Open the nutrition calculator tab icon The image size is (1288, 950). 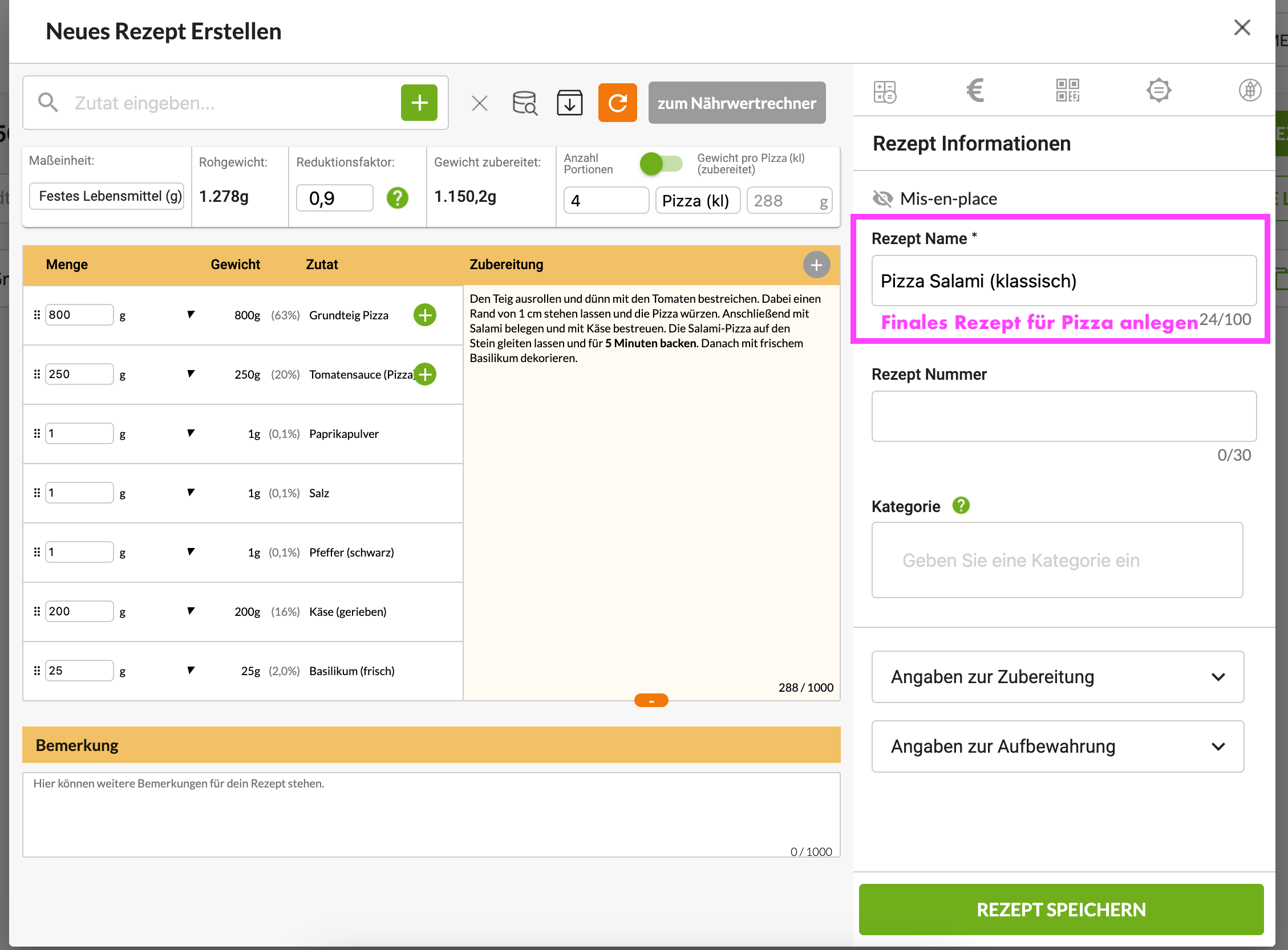(885, 91)
